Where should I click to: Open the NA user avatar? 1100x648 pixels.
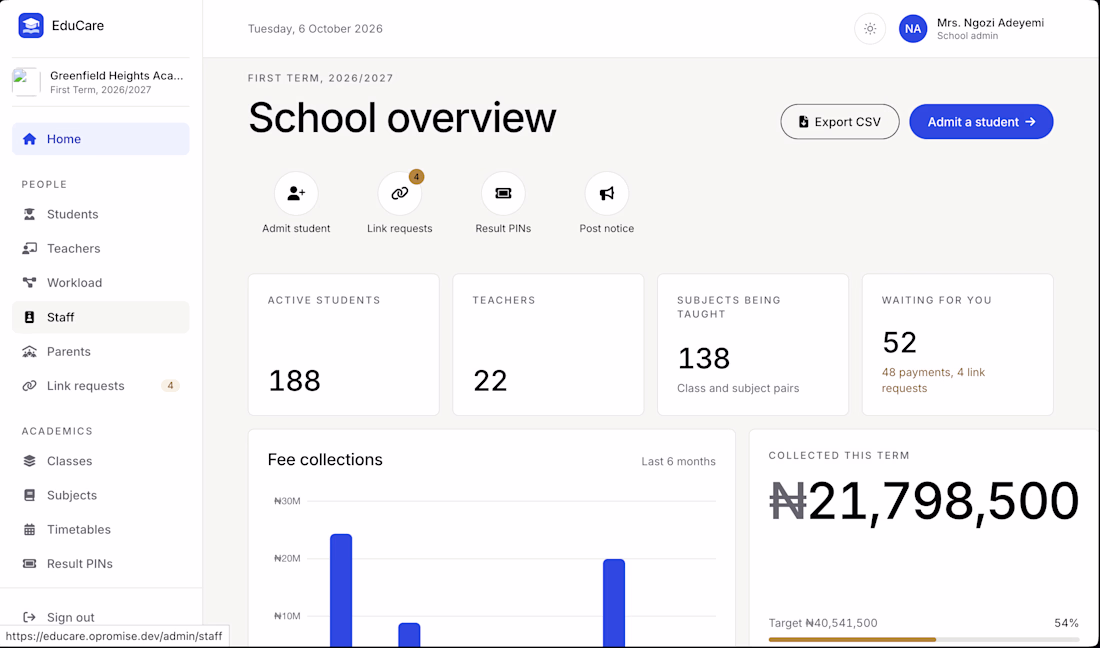(x=913, y=29)
